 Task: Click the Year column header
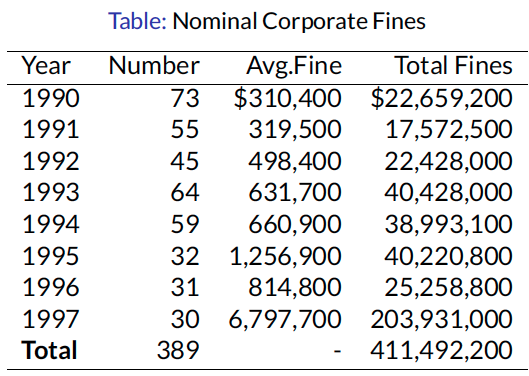tap(46, 66)
